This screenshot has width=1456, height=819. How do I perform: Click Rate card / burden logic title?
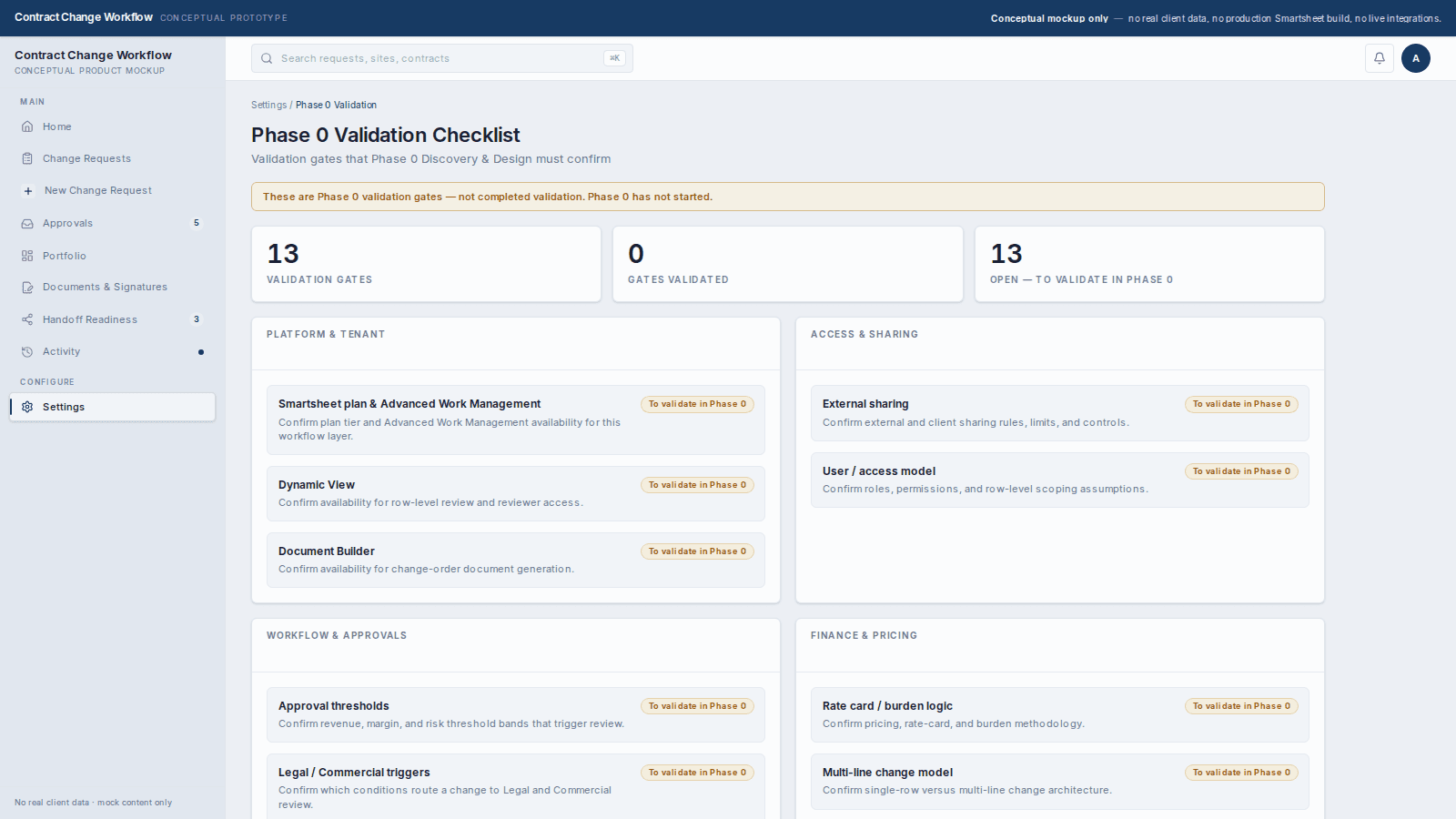click(887, 706)
